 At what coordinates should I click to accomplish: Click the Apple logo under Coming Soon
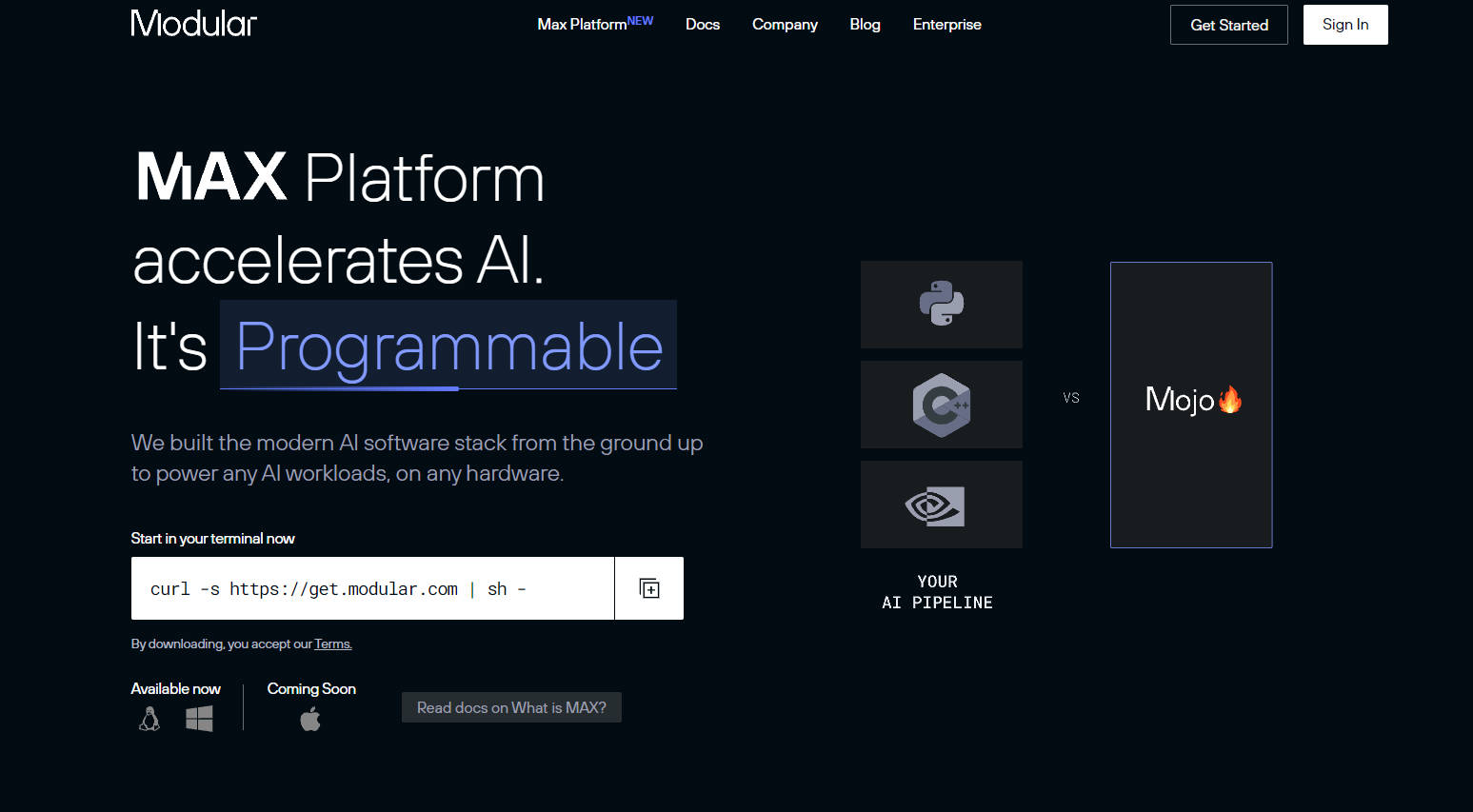[310, 720]
